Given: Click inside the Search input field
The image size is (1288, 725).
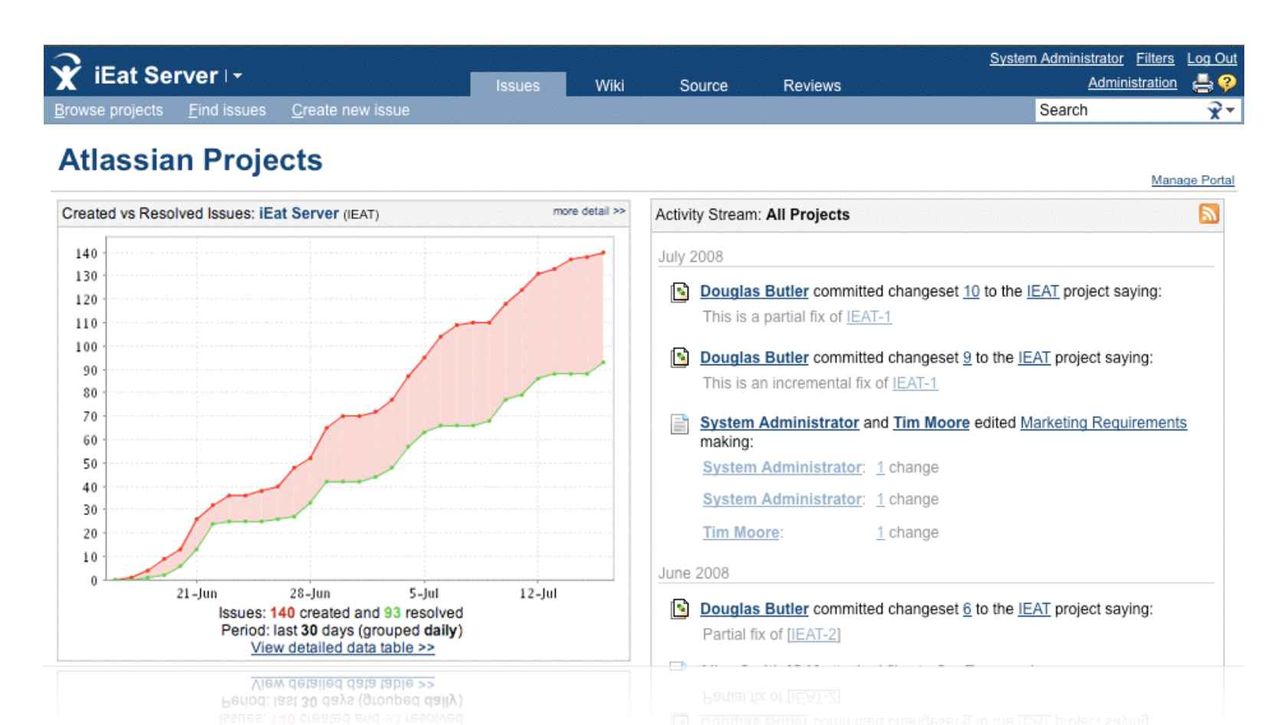Looking at the screenshot, I should coord(1121,110).
